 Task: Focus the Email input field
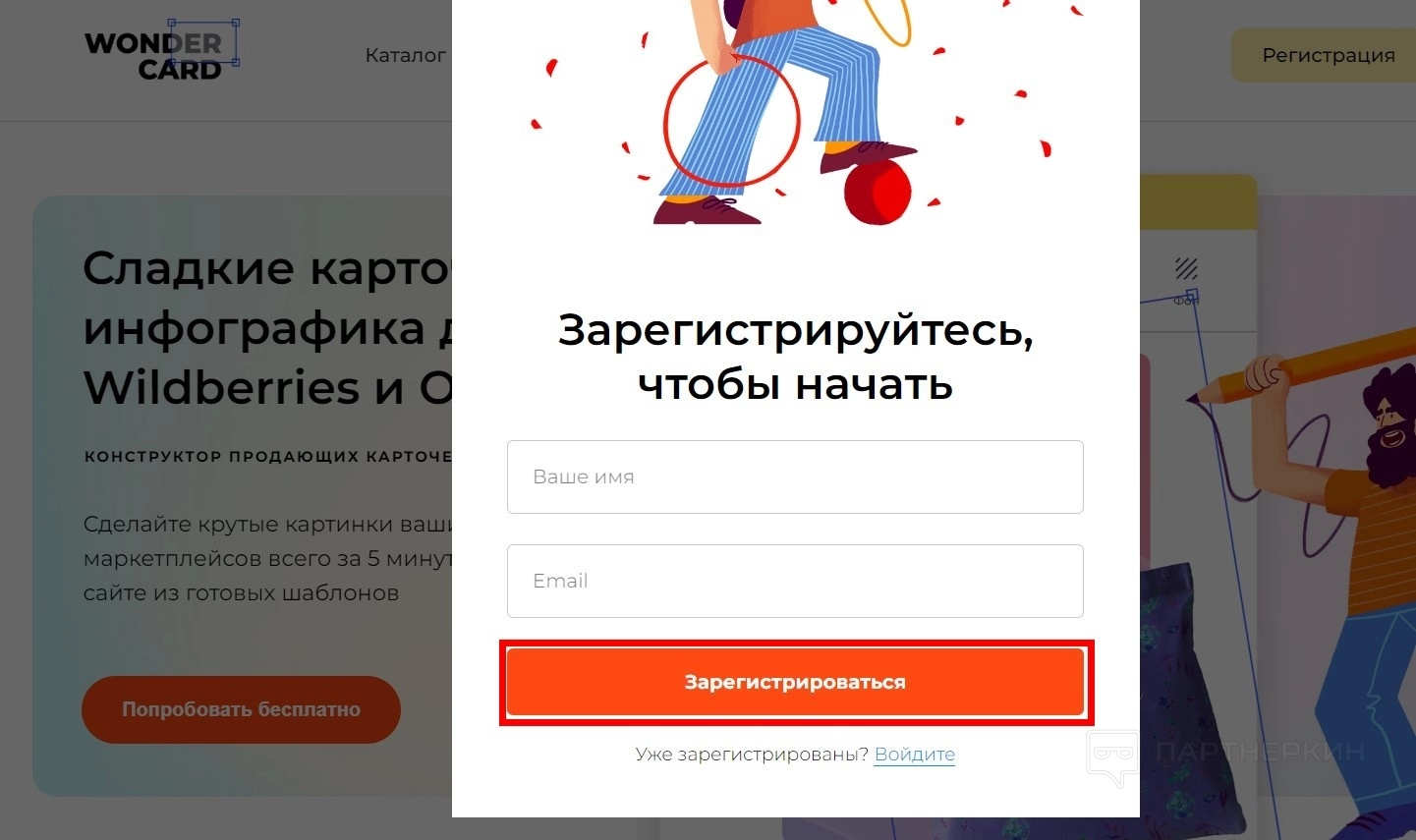(x=795, y=581)
